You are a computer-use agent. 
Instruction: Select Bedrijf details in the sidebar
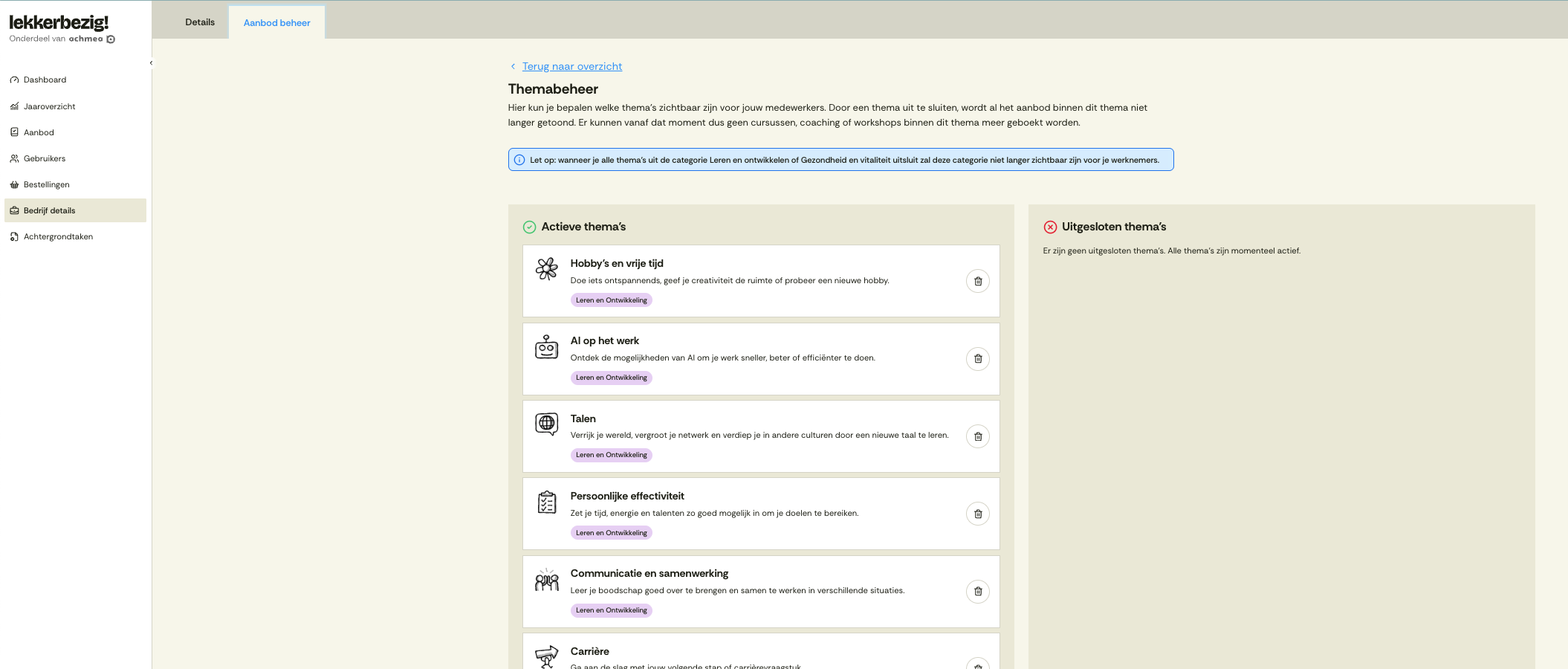[x=75, y=210]
